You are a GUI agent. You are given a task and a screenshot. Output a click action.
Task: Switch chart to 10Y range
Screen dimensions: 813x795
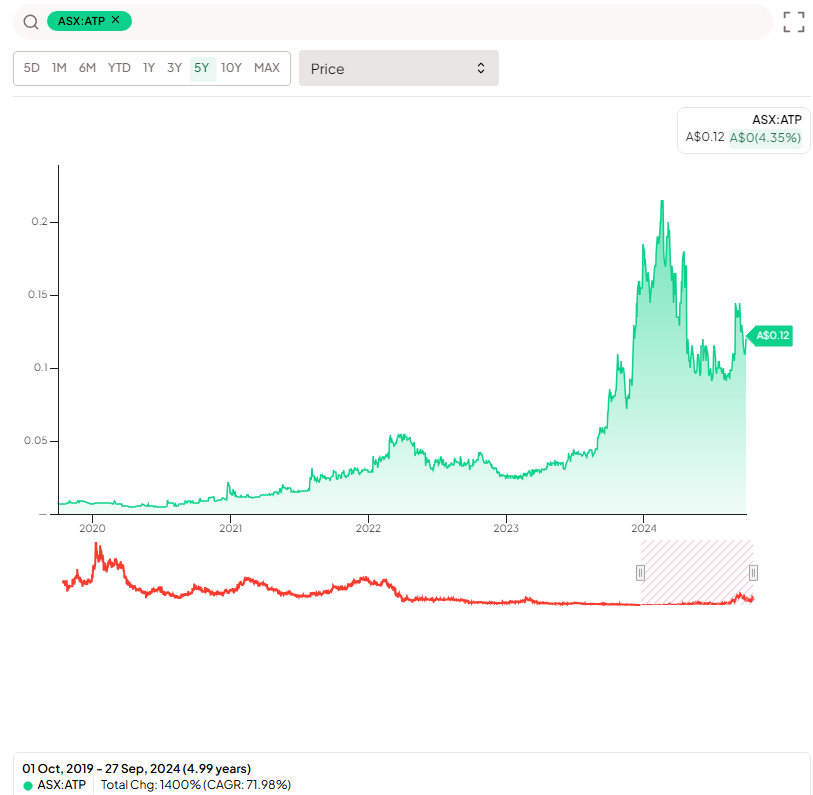[x=231, y=68]
